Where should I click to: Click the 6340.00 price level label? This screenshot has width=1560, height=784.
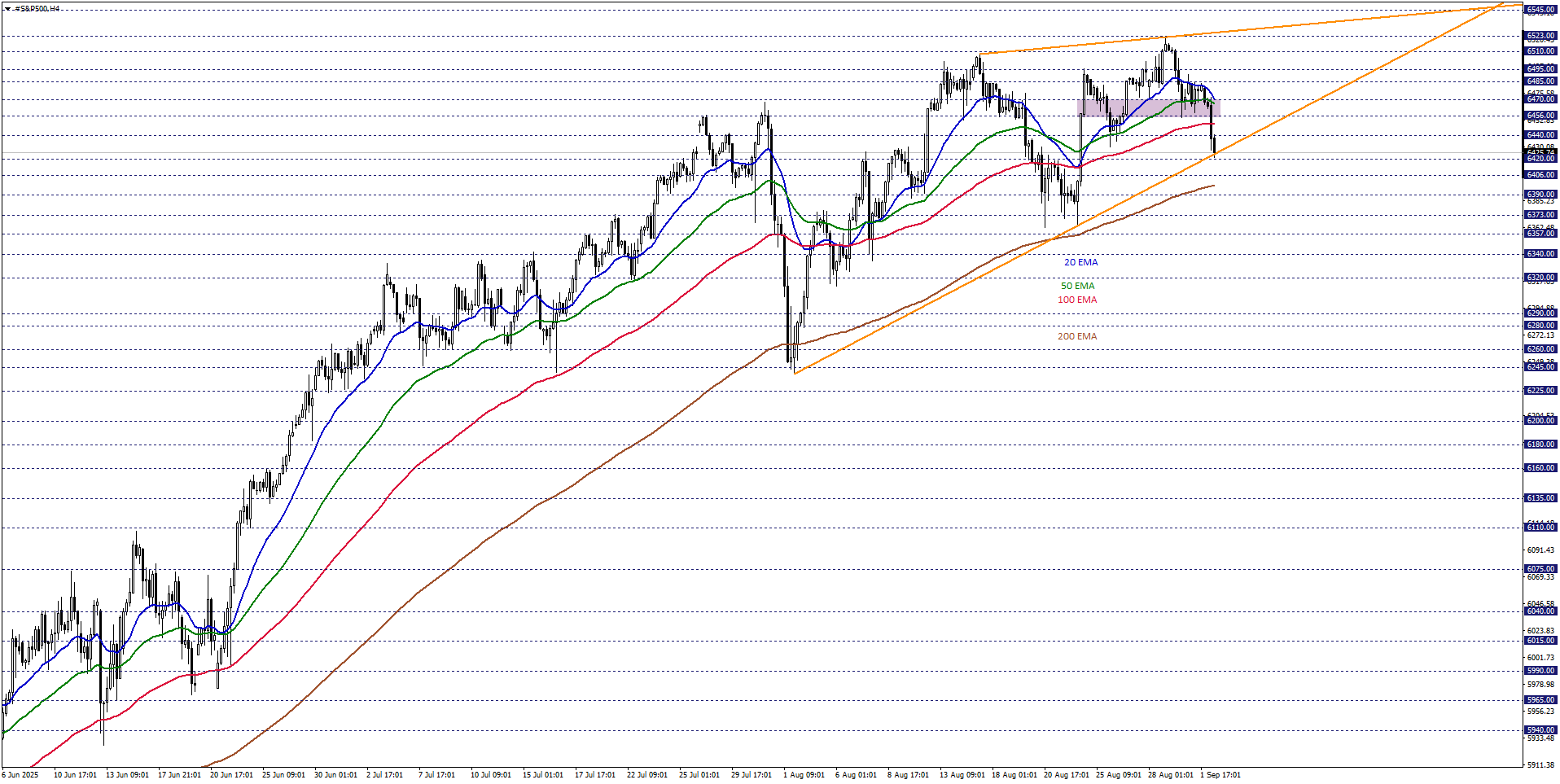(x=1540, y=254)
